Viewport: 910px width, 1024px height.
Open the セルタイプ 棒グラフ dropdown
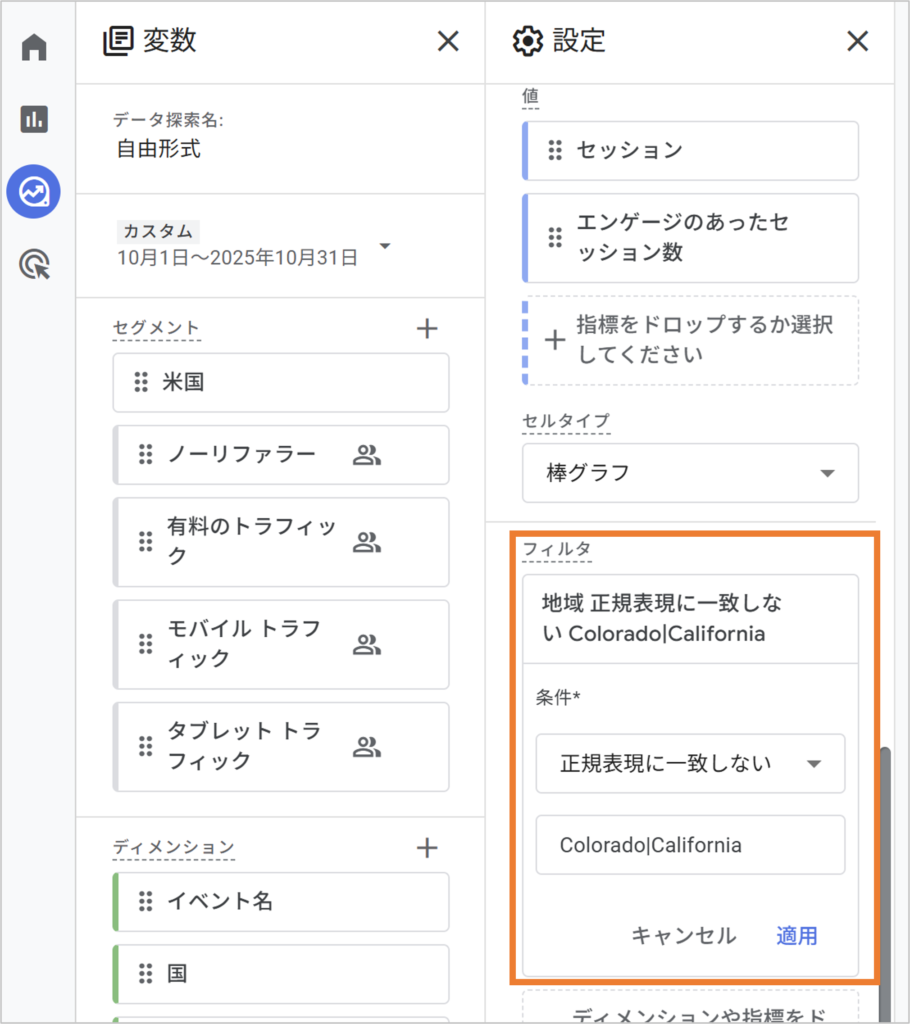click(x=690, y=473)
